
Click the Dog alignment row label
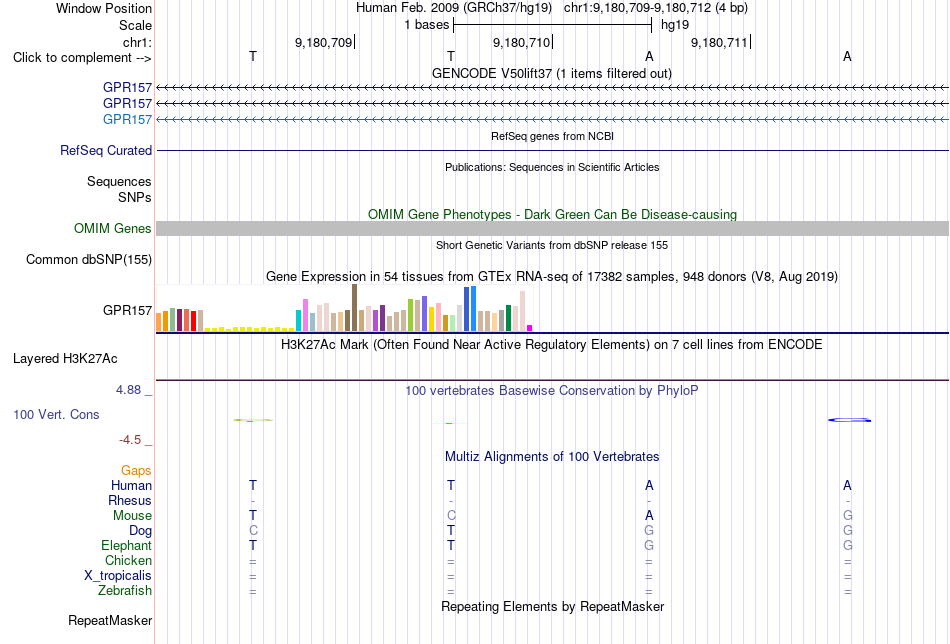point(140,531)
